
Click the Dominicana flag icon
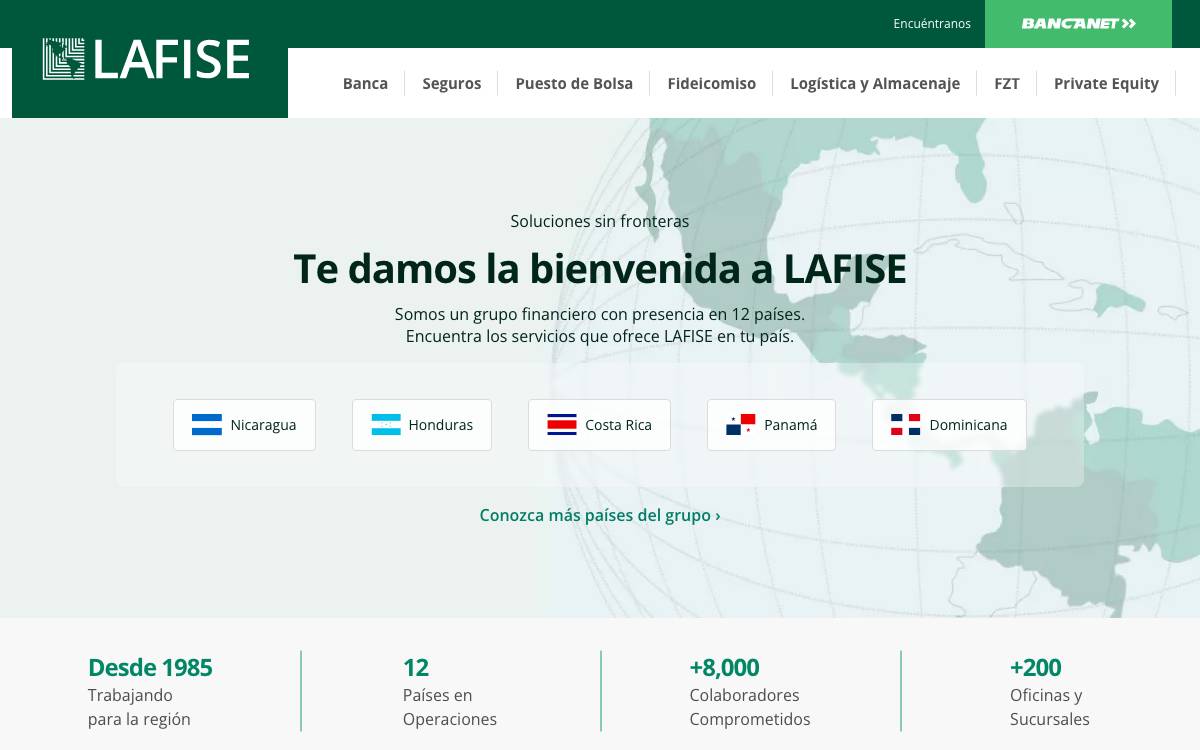(x=906, y=425)
